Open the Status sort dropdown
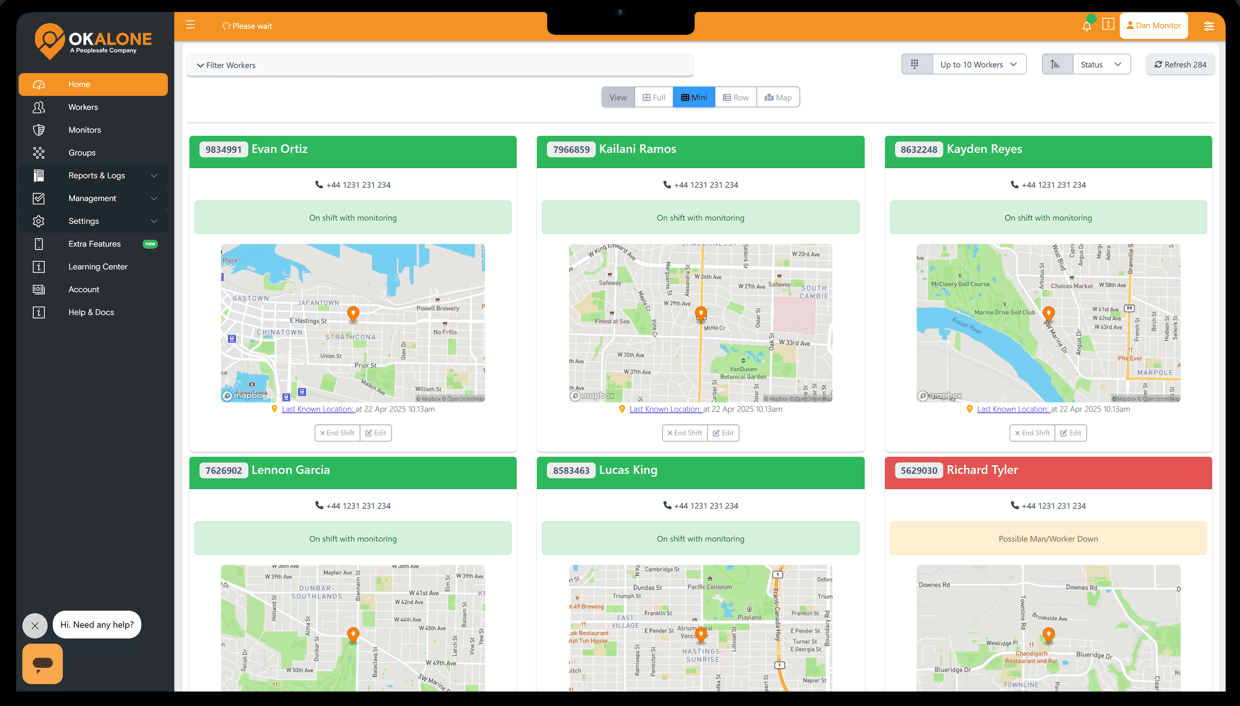1240x706 pixels. [1102, 64]
